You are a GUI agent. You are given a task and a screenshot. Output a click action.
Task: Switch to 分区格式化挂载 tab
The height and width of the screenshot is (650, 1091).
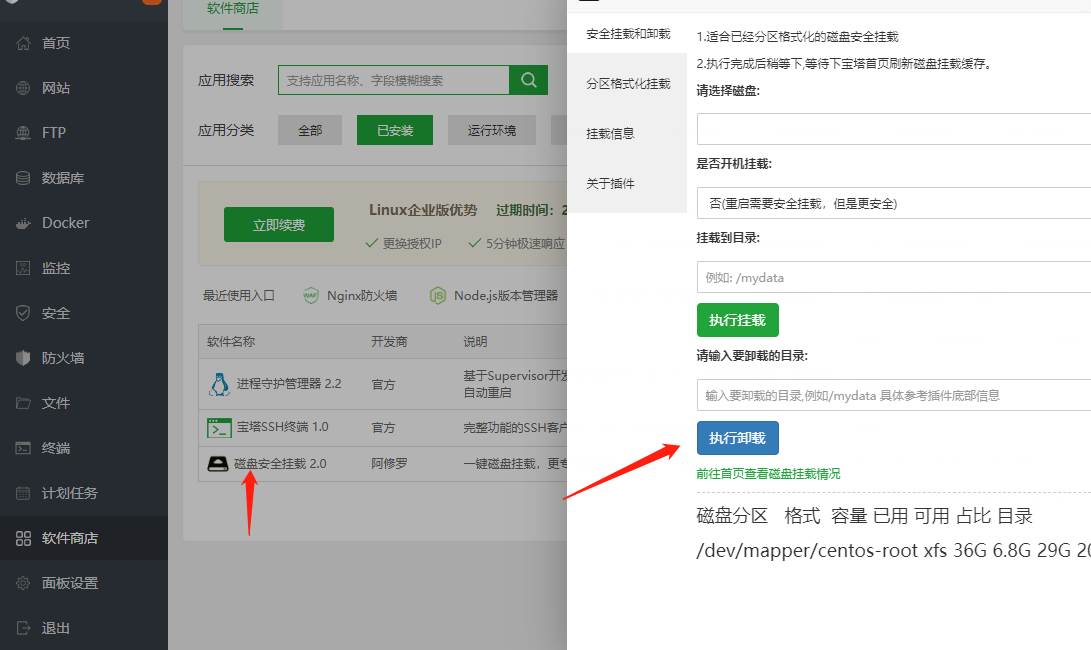coord(628,84)
